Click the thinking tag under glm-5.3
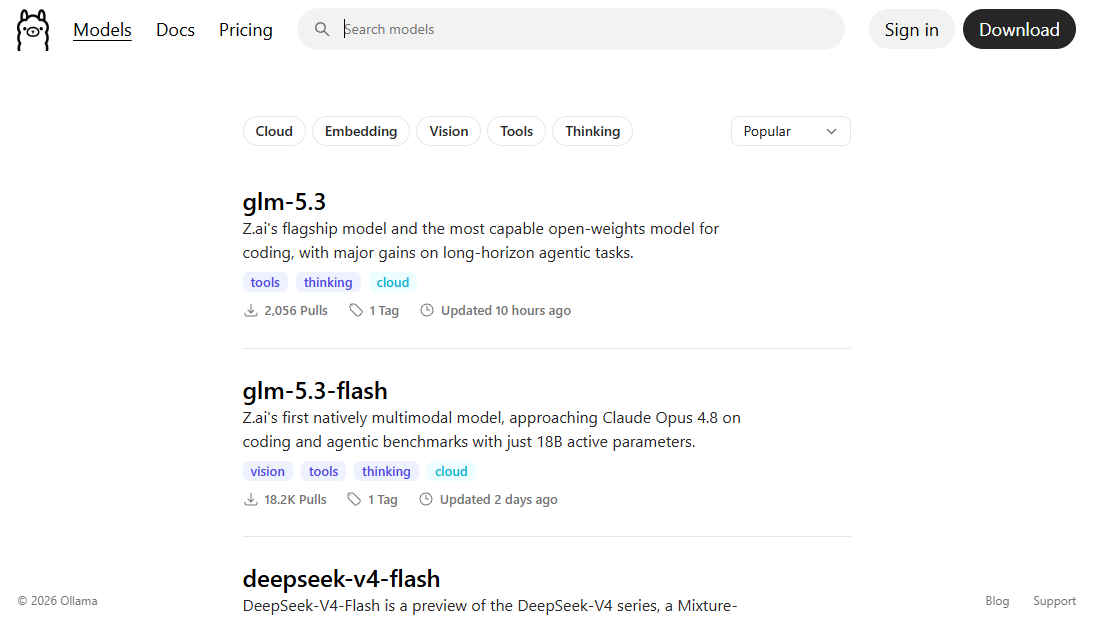This screenshot has height=617, width=1097. tap(328, 283)
